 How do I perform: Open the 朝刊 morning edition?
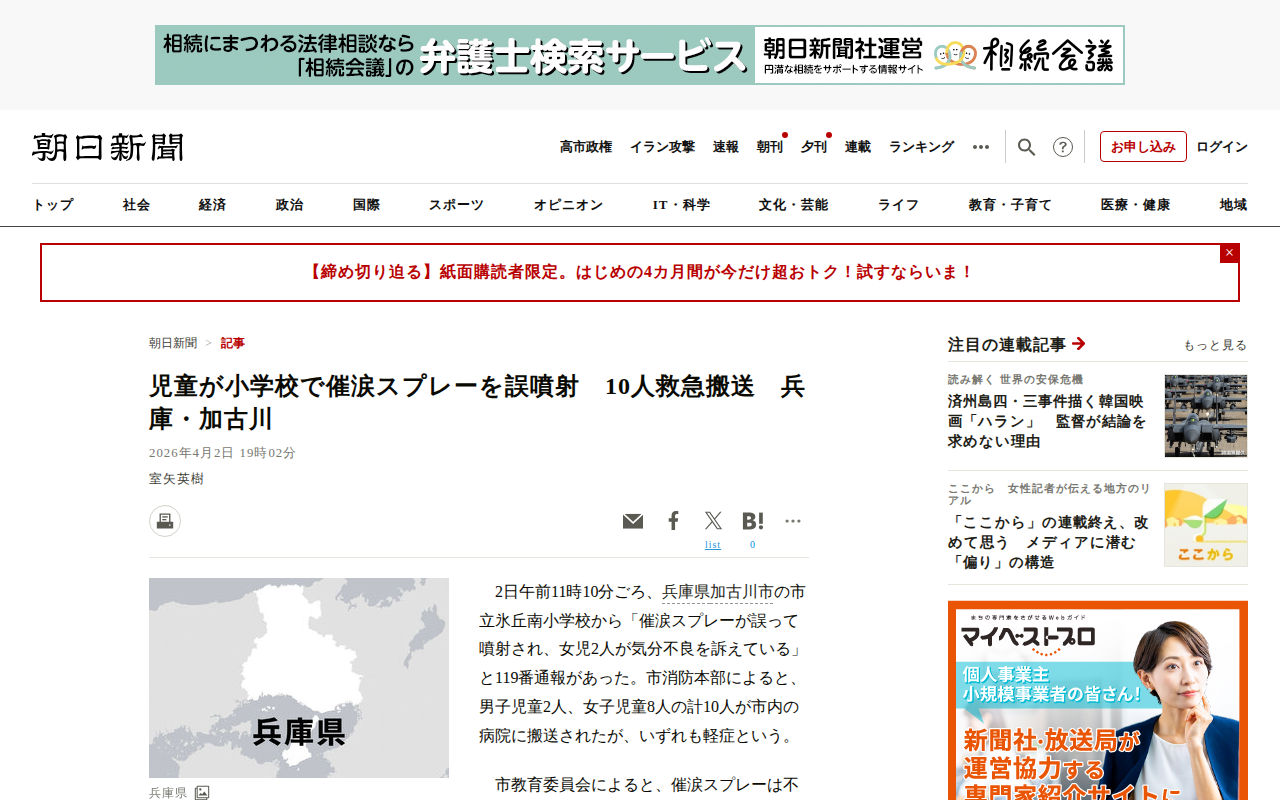point(770,147)
